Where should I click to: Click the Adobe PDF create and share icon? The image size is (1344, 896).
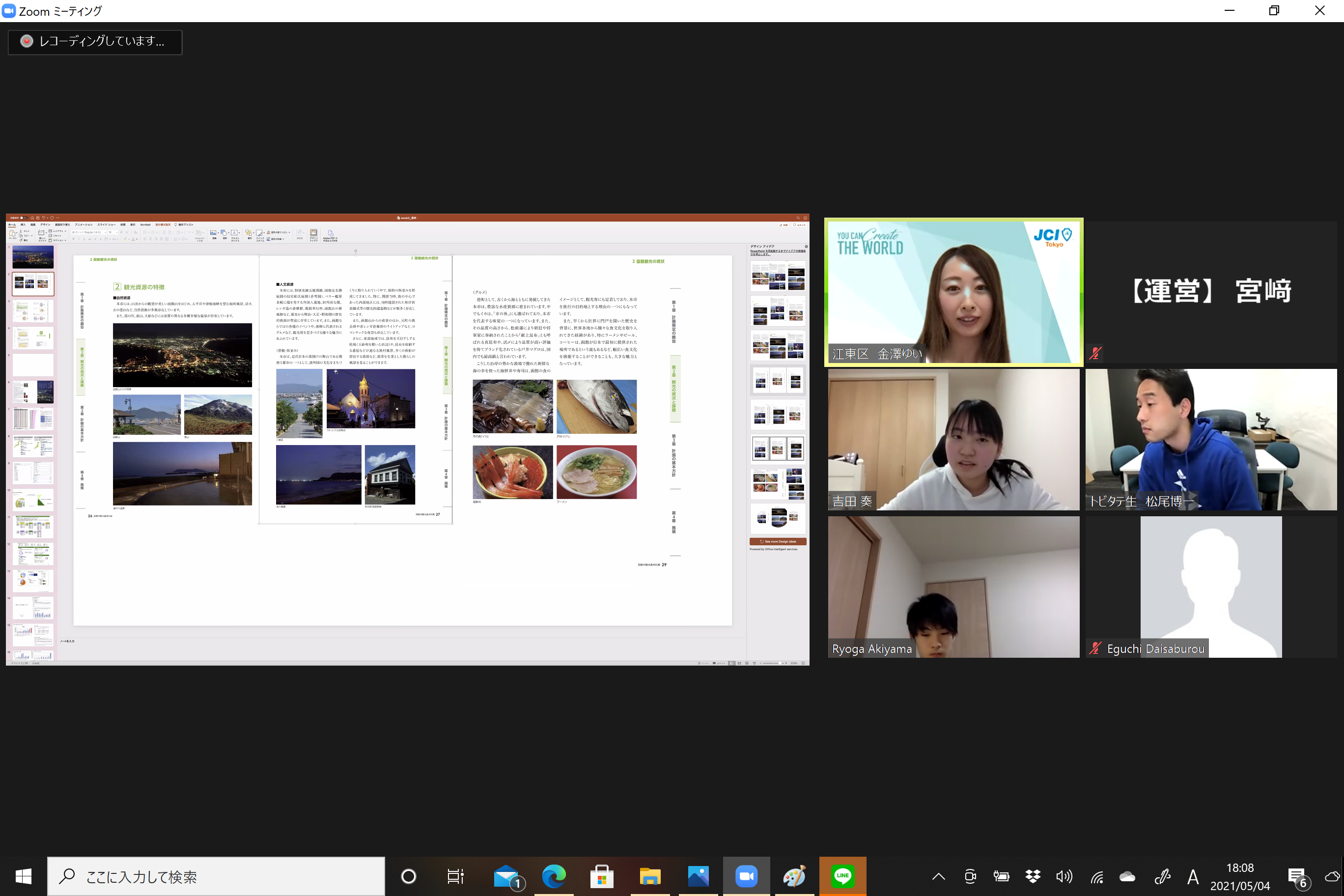click(330, 234)
